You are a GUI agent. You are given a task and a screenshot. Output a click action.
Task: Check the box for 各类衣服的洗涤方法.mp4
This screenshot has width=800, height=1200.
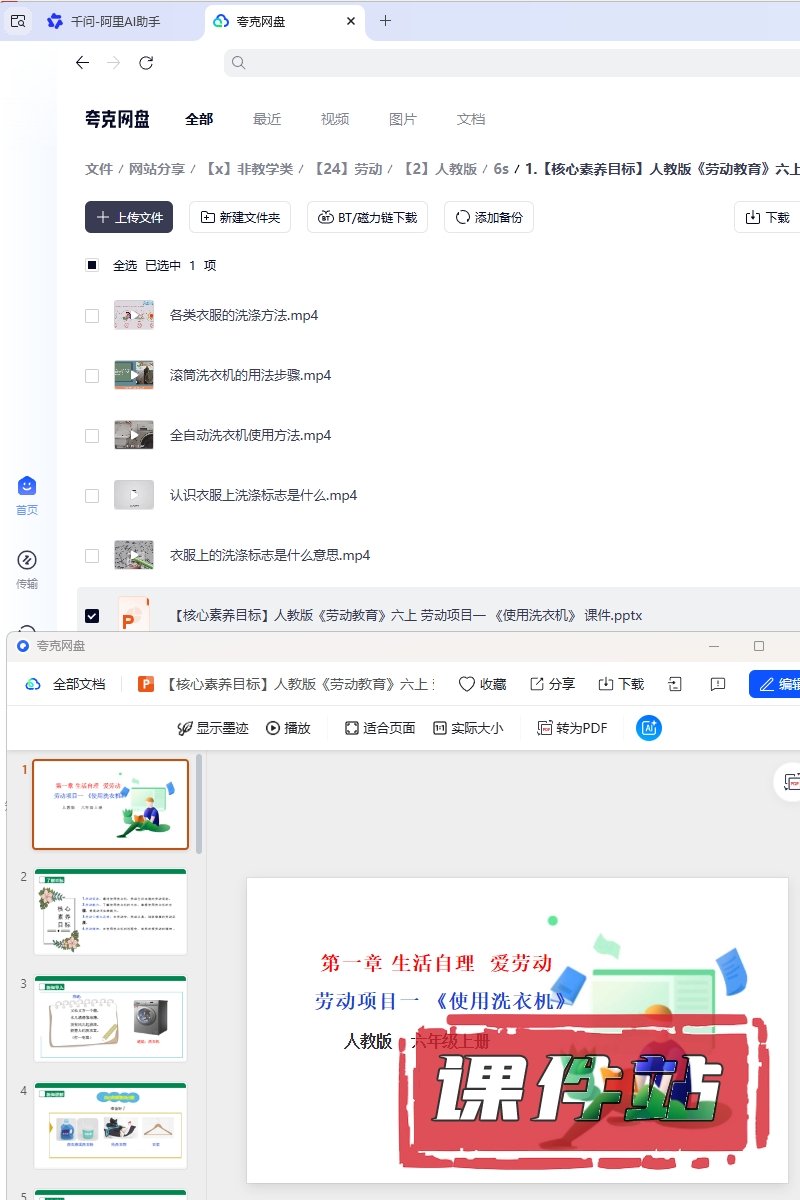[92, 316]
